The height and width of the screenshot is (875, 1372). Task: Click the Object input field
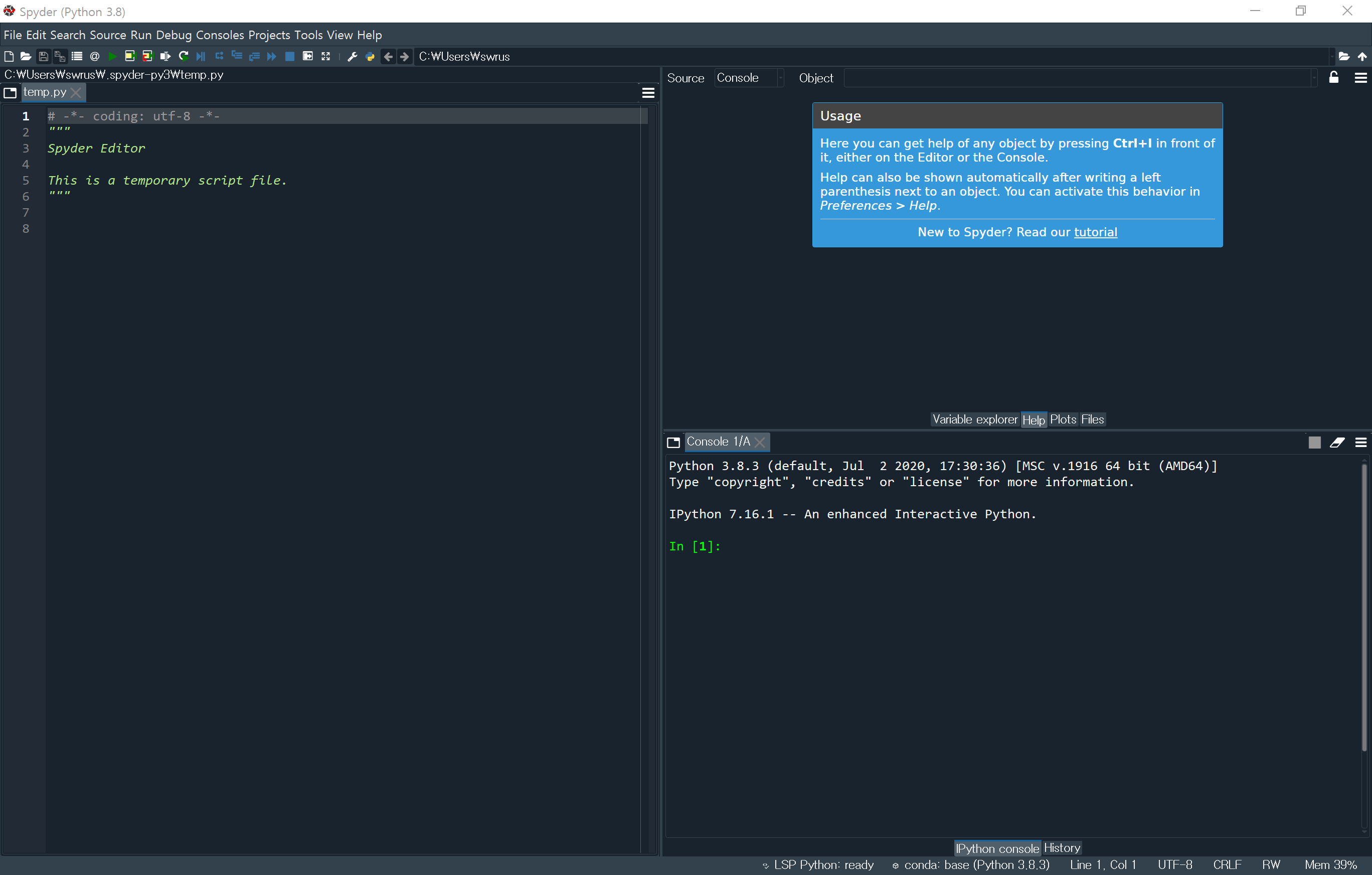point(1077,78)
